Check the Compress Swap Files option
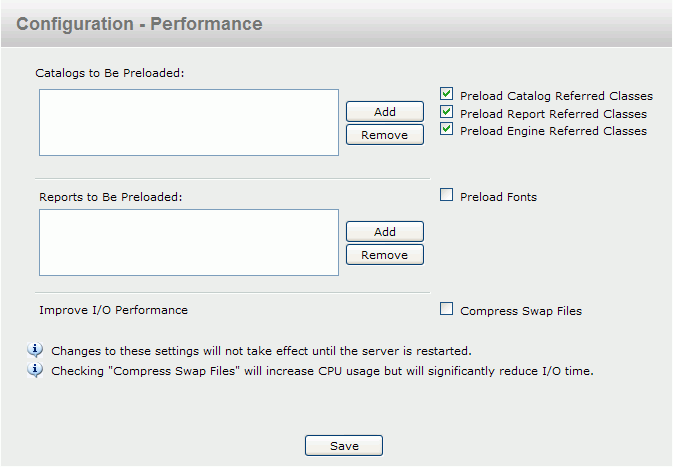This screenshot has height=467, width=673. pos(446,309)
